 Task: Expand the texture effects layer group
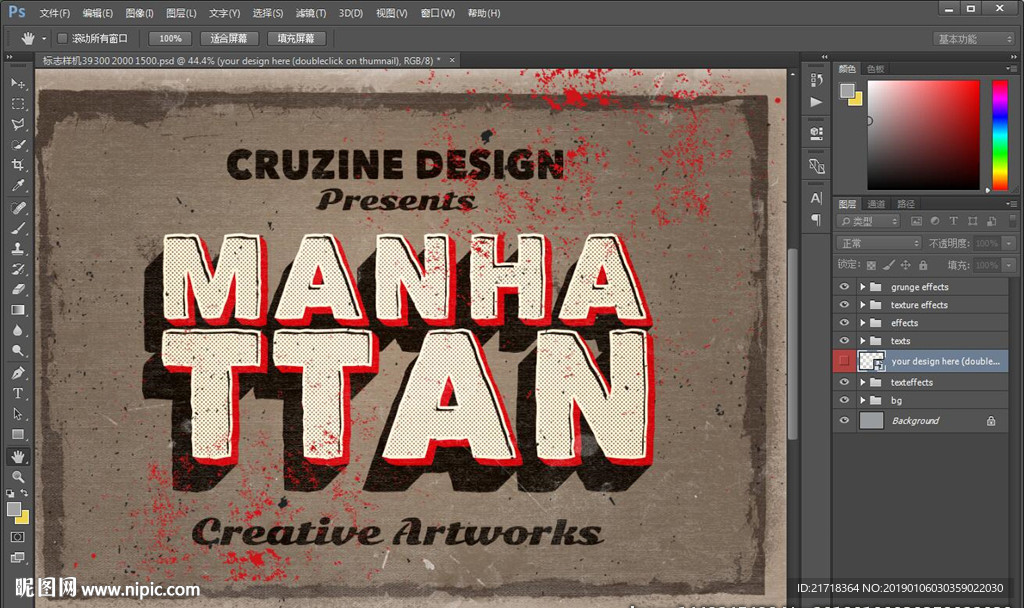[862, 305]
